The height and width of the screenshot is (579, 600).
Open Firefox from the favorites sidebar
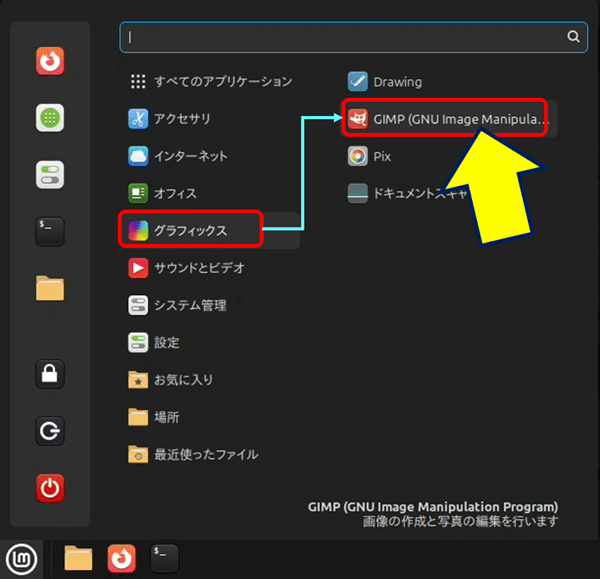click(50, 61)
